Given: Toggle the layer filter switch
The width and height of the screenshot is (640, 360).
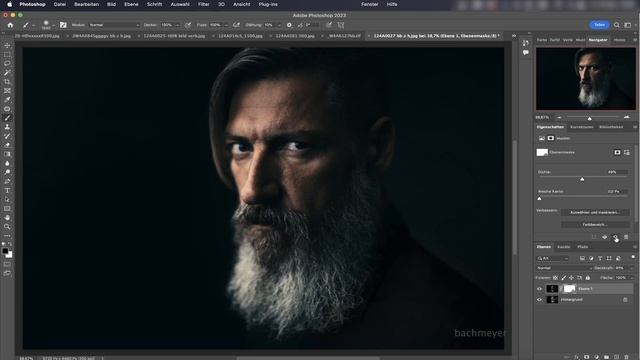Looking at the screenshot, I should coord(633,257).
